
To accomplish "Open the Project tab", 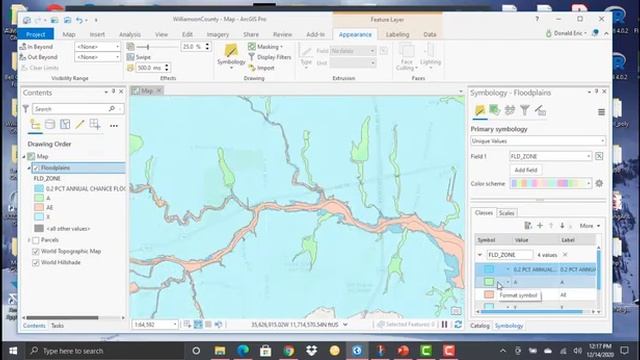I will point(36,35).
